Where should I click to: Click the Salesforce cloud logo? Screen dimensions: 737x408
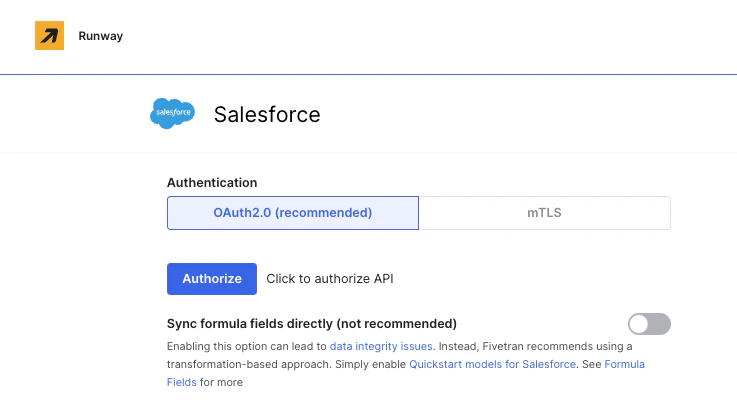(x=172, y=113)
